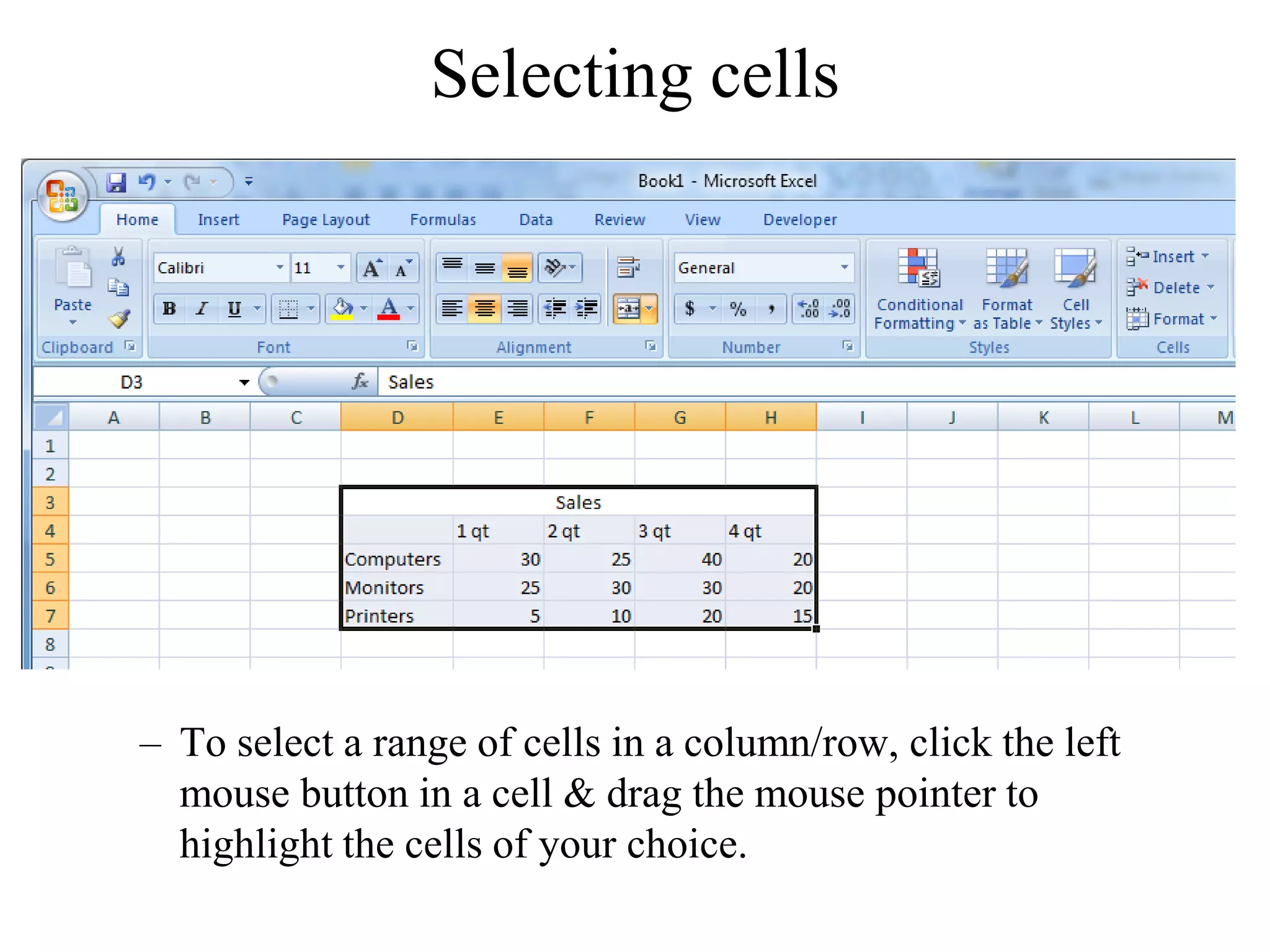Open the font size 11 dropdown
Image resolution: width=1270 pixels, height=952 pixels.
(340, 268)
